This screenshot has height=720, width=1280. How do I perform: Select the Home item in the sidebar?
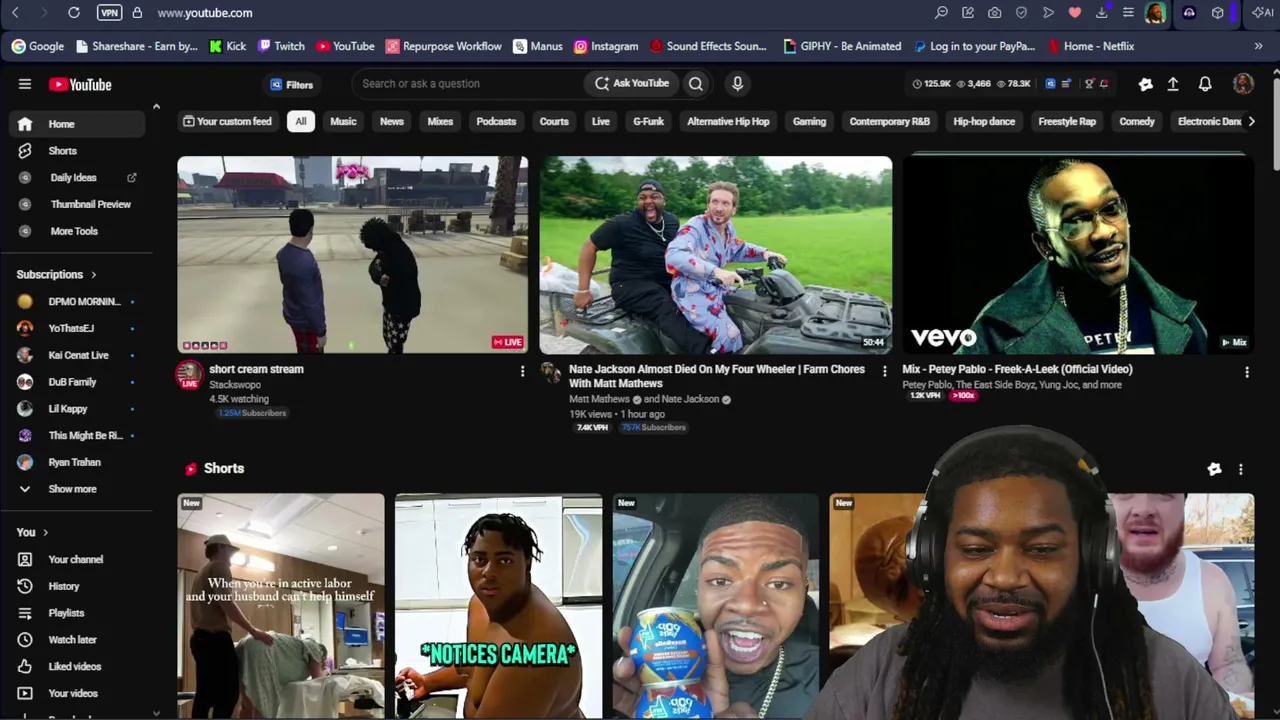[77, 124]
